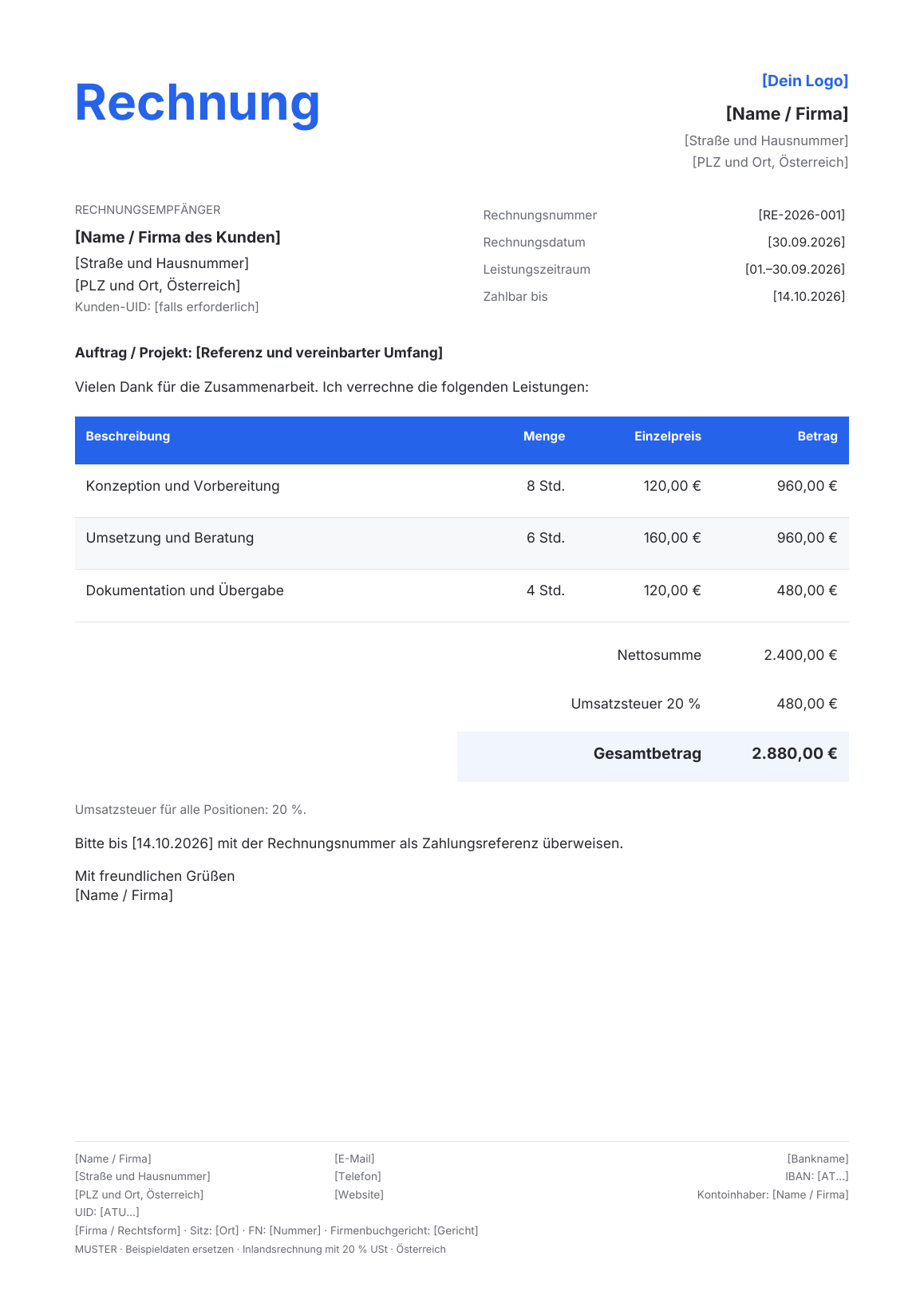Click the large "Rechnung" title
The width and height of the screenshot is (924, 1307).
pyautogui.click(x=197, y=103)
